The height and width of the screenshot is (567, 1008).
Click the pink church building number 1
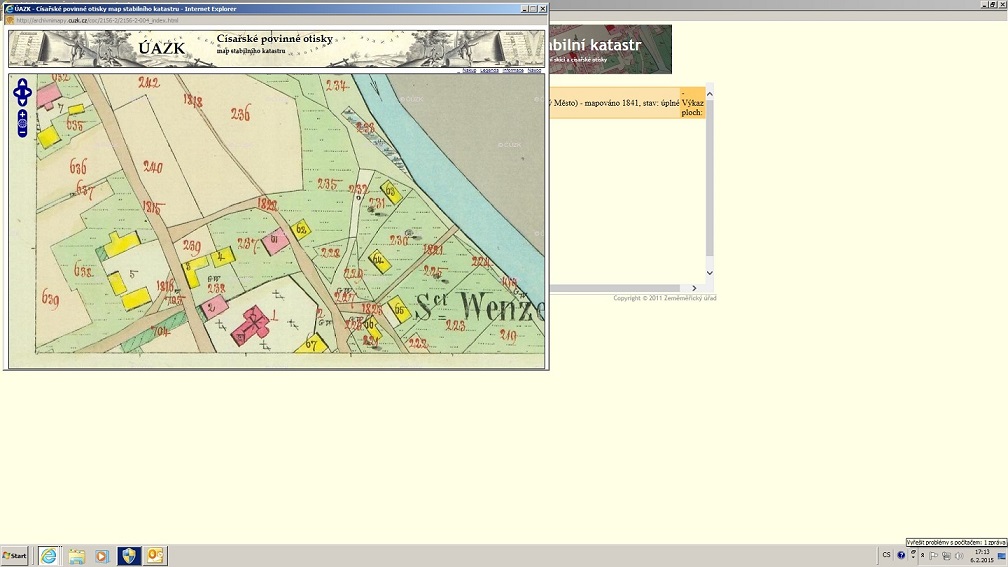click(251, 325)
